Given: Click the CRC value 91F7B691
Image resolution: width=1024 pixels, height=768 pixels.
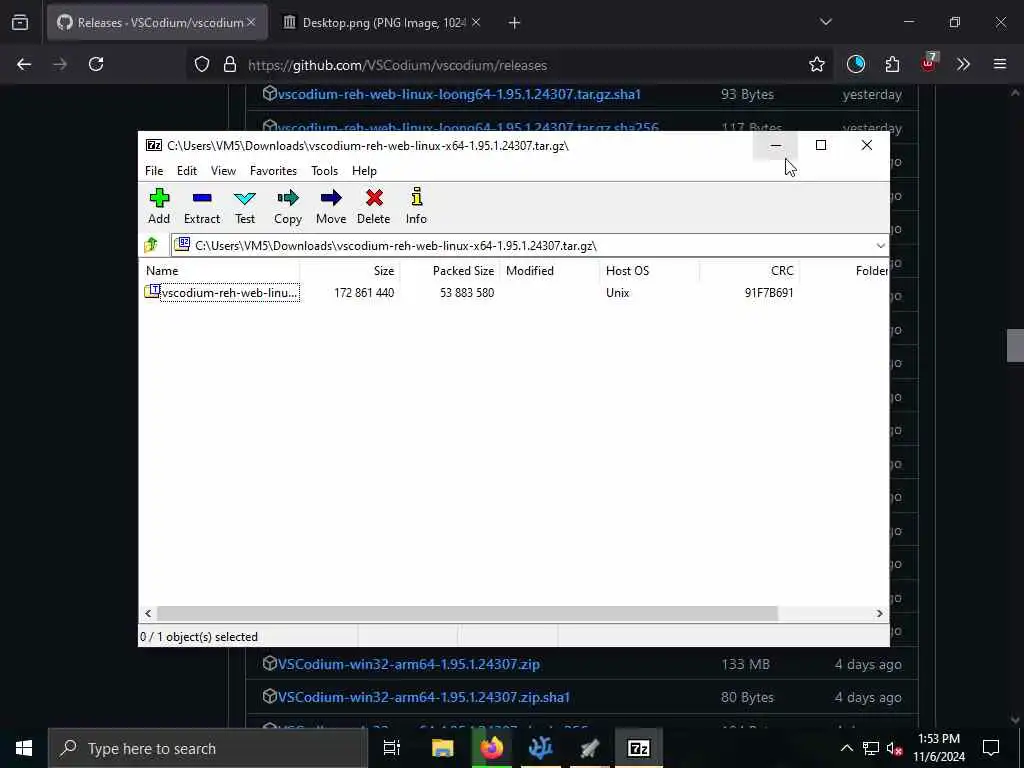Looking at the screenshot, I should (x=769, y=293).
